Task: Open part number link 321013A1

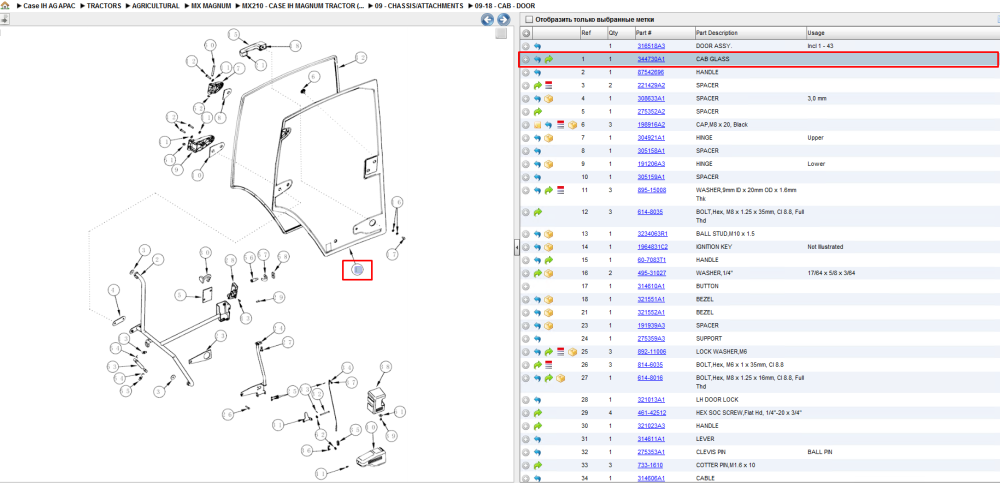Action: coord(651,400)
